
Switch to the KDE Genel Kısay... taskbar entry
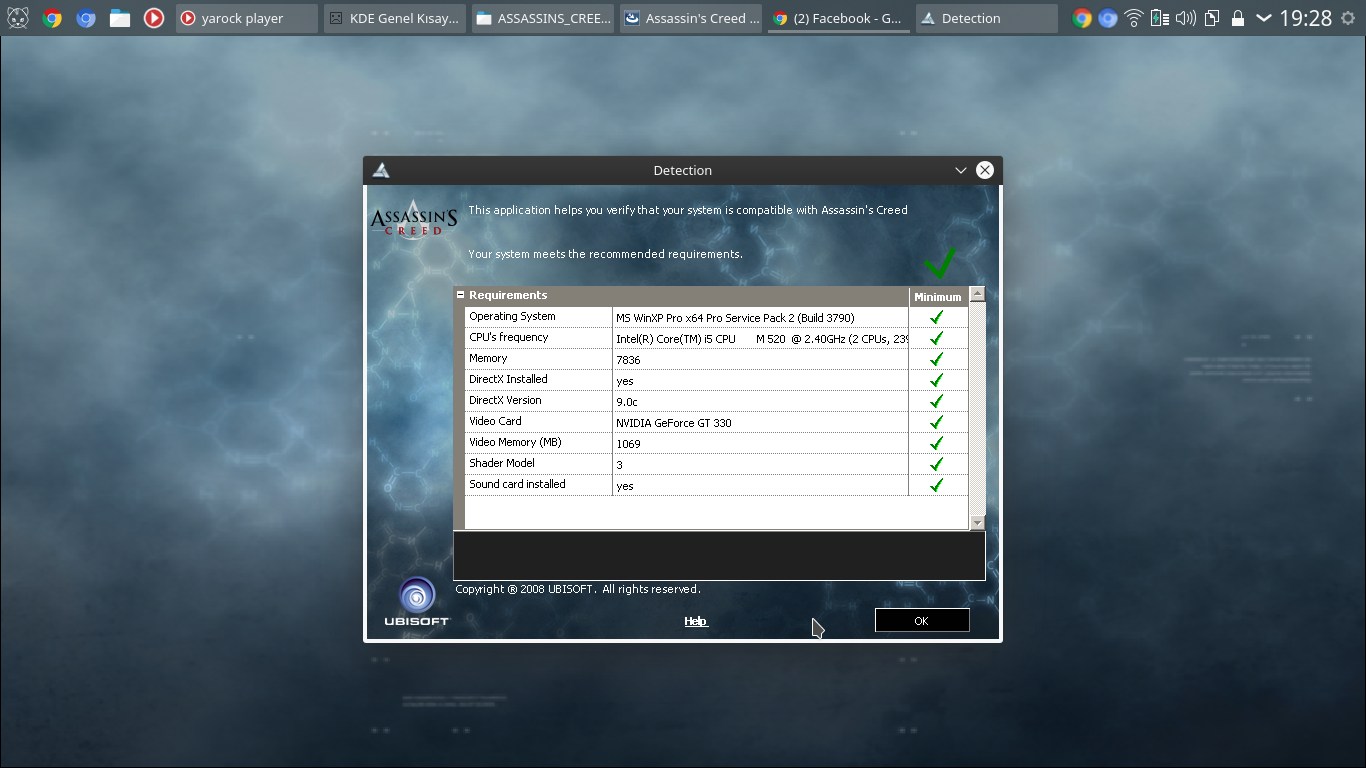click(395, 18)
